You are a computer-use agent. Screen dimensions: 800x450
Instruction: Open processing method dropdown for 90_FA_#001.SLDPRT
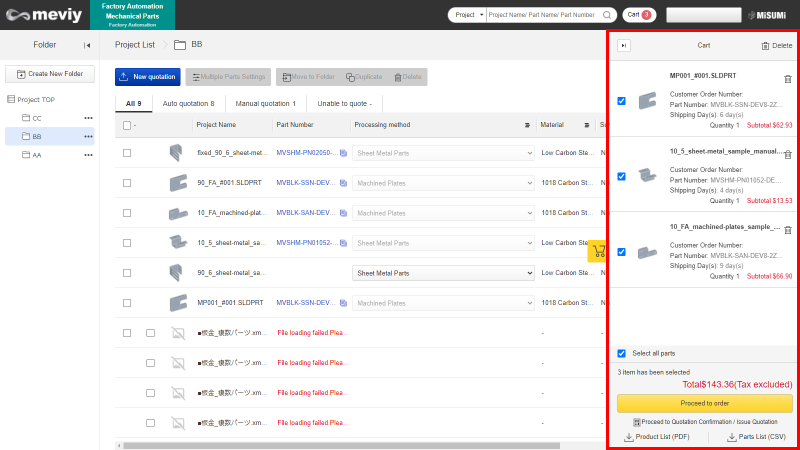point(443,183)
